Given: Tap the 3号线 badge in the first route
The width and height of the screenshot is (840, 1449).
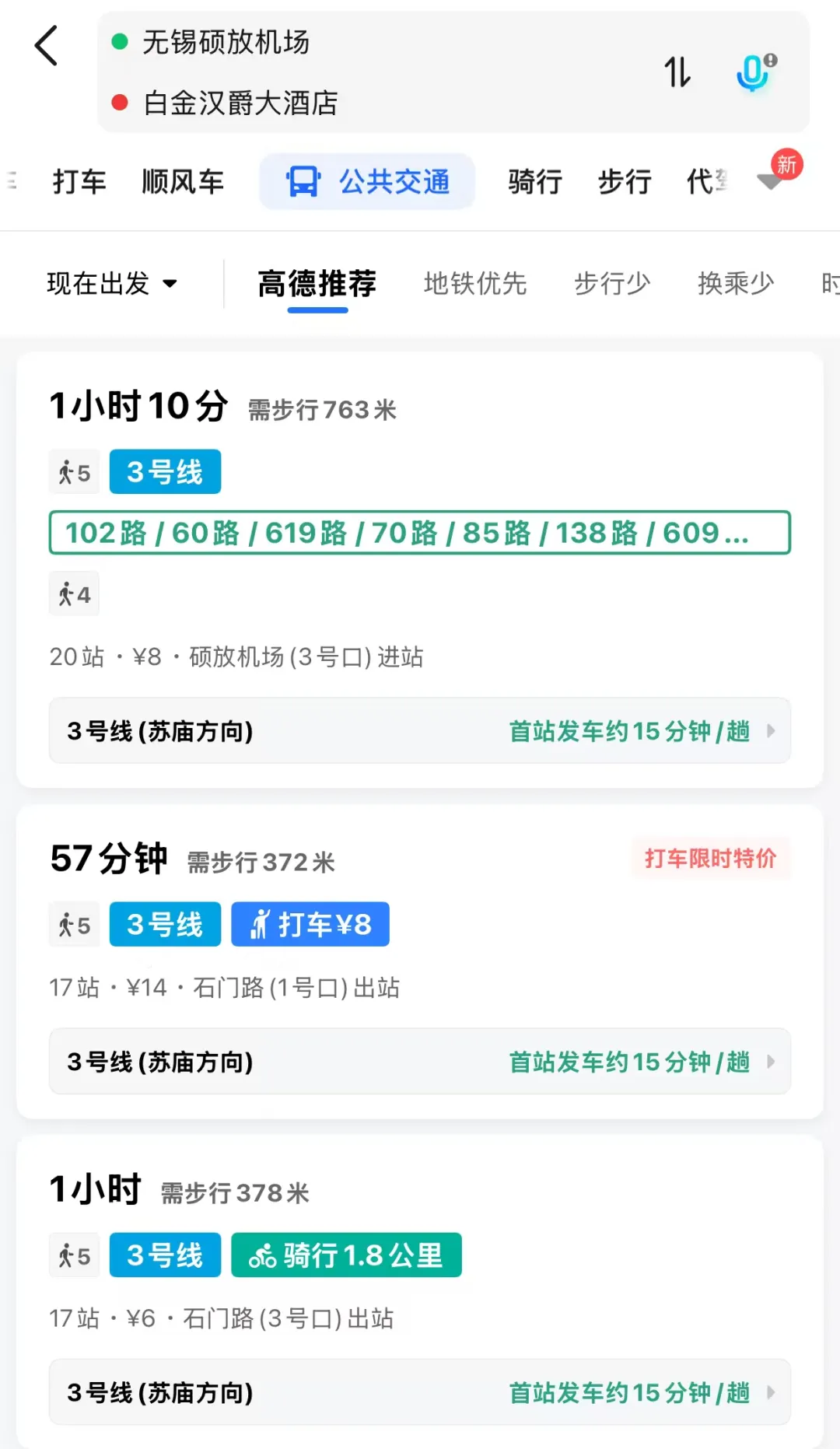Looking at the screenshot, I should 165,471.
